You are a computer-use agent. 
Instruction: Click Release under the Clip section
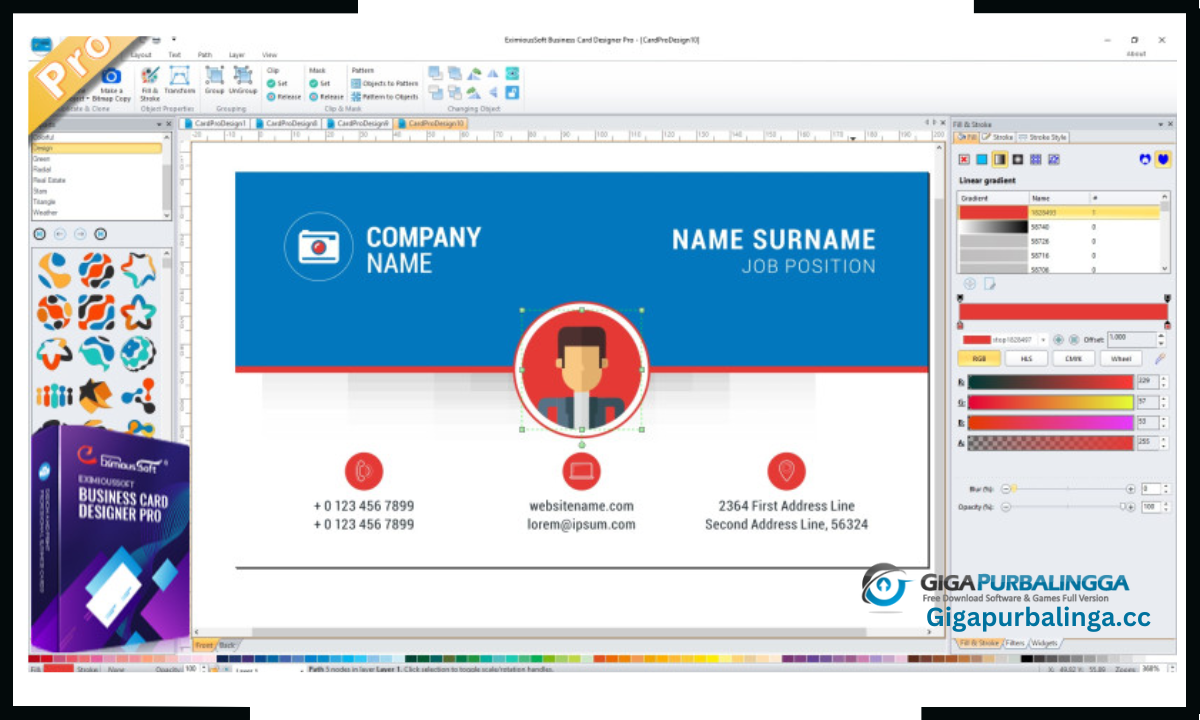(283, 97)
